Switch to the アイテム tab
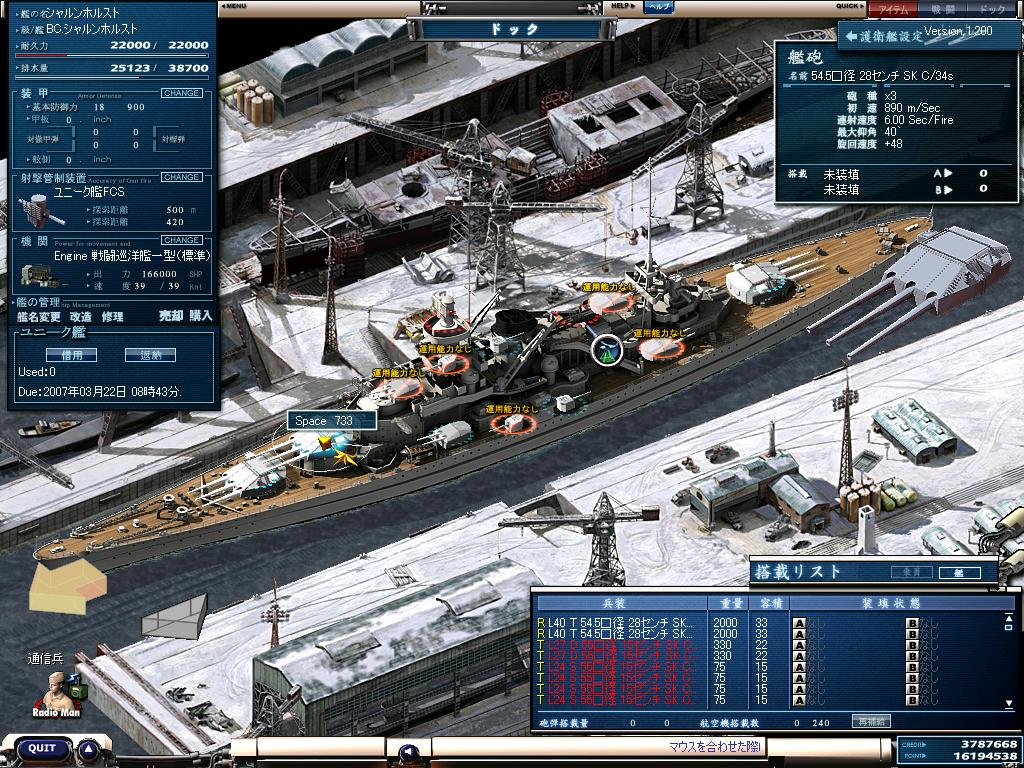 tap(893, 9)
